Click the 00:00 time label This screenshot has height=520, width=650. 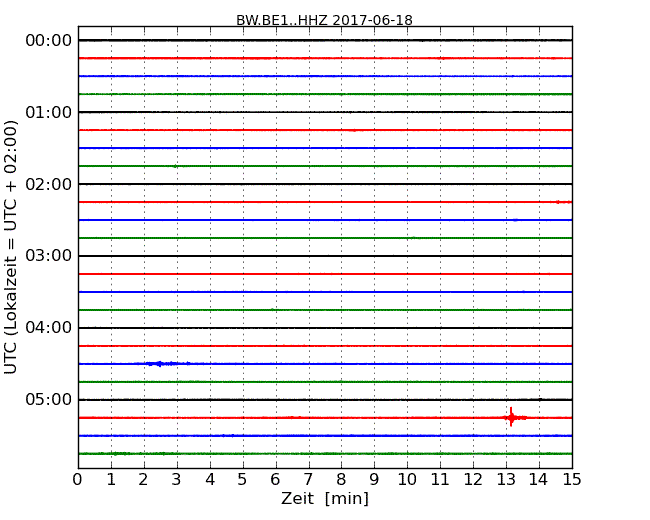click(49, 41)
